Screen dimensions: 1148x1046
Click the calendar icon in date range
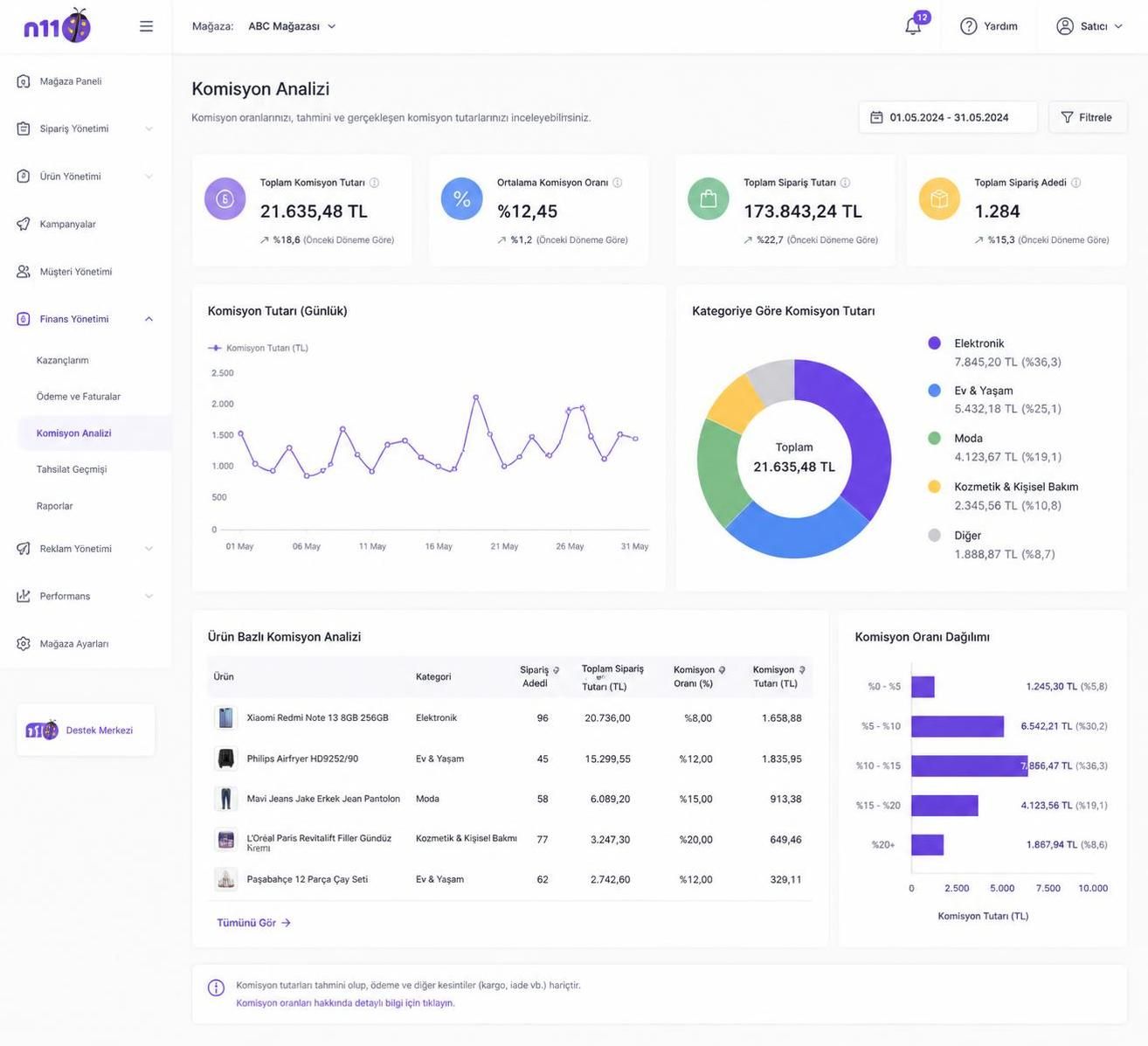[x=876, y=117]
